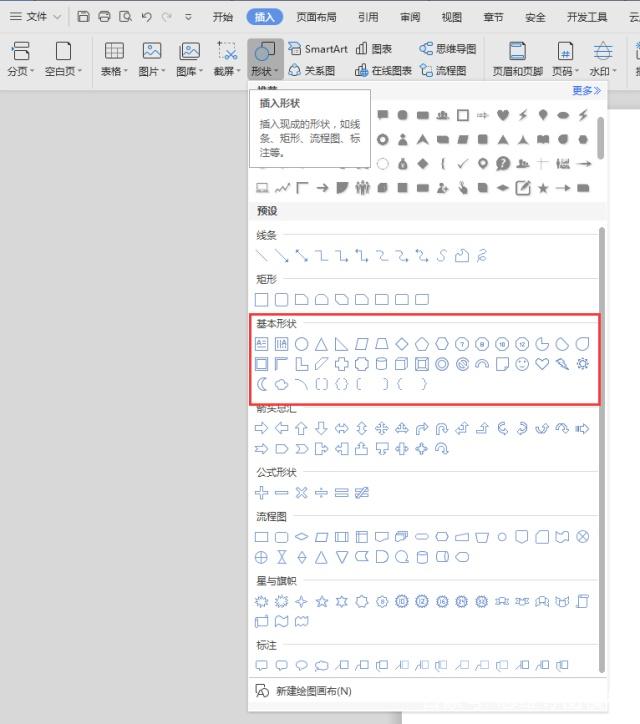Select the cloud shape in 基本形状
Image resolution: width=640 pixels, height=724 pixels.
click(282, 384)
